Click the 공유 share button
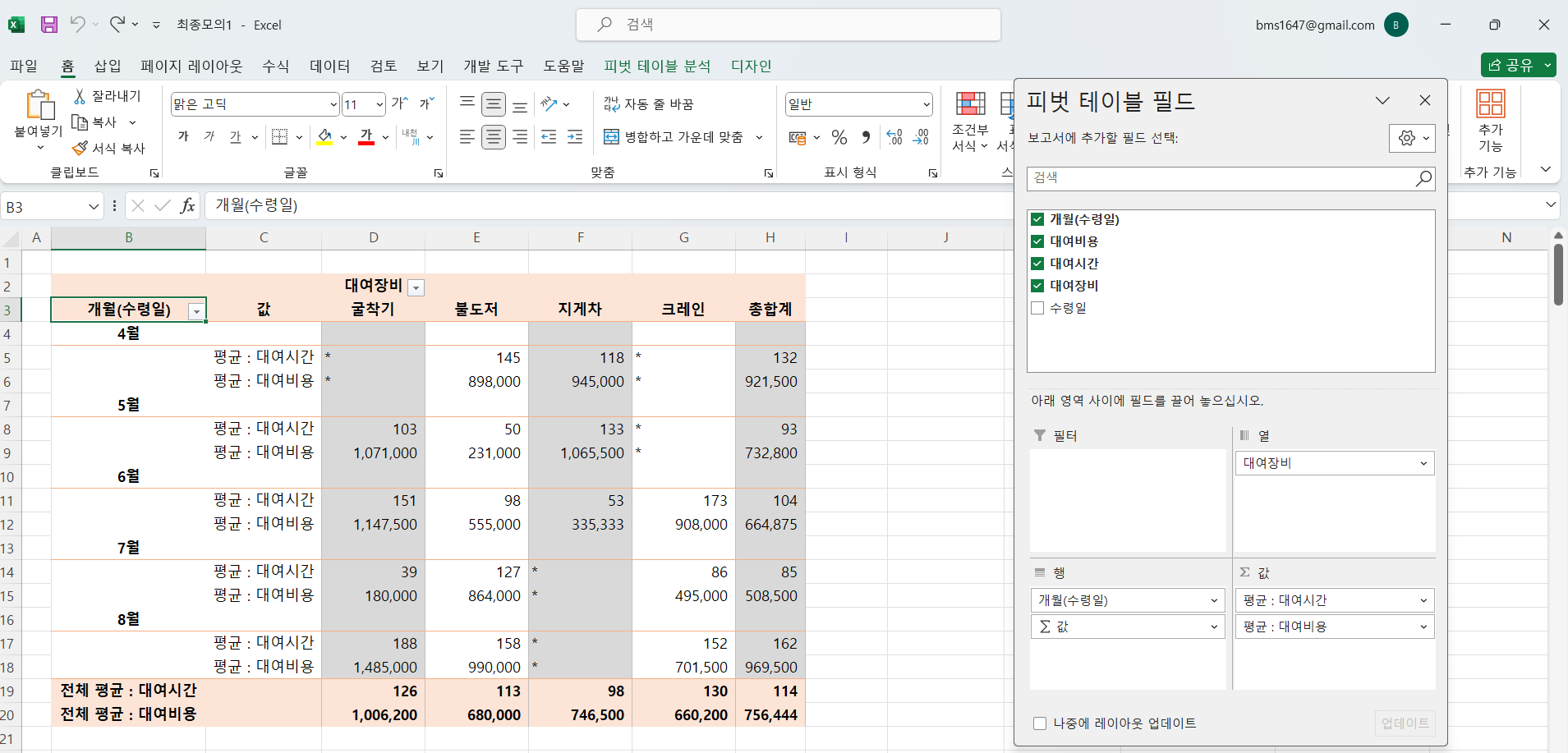Viewport: 1568px width, 753px height. [x=1511, y=65]
